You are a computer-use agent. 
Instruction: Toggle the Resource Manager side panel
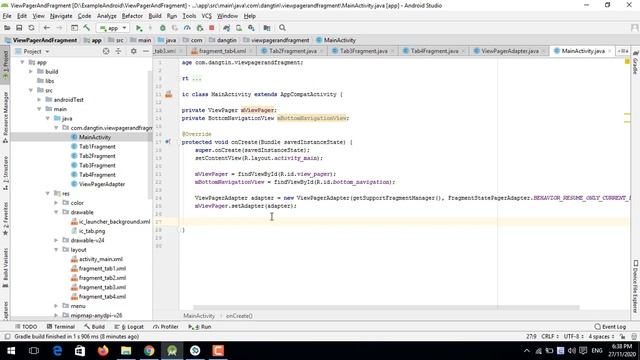pos(5,117)
